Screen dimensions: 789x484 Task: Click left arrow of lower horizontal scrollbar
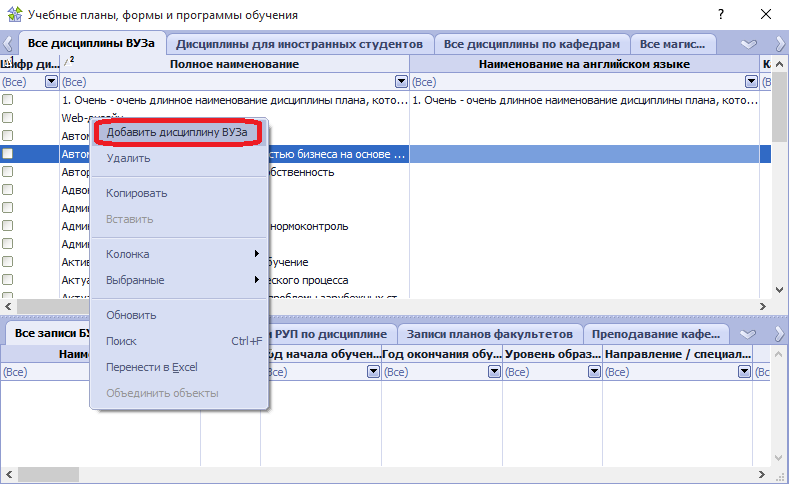point(8,474)
